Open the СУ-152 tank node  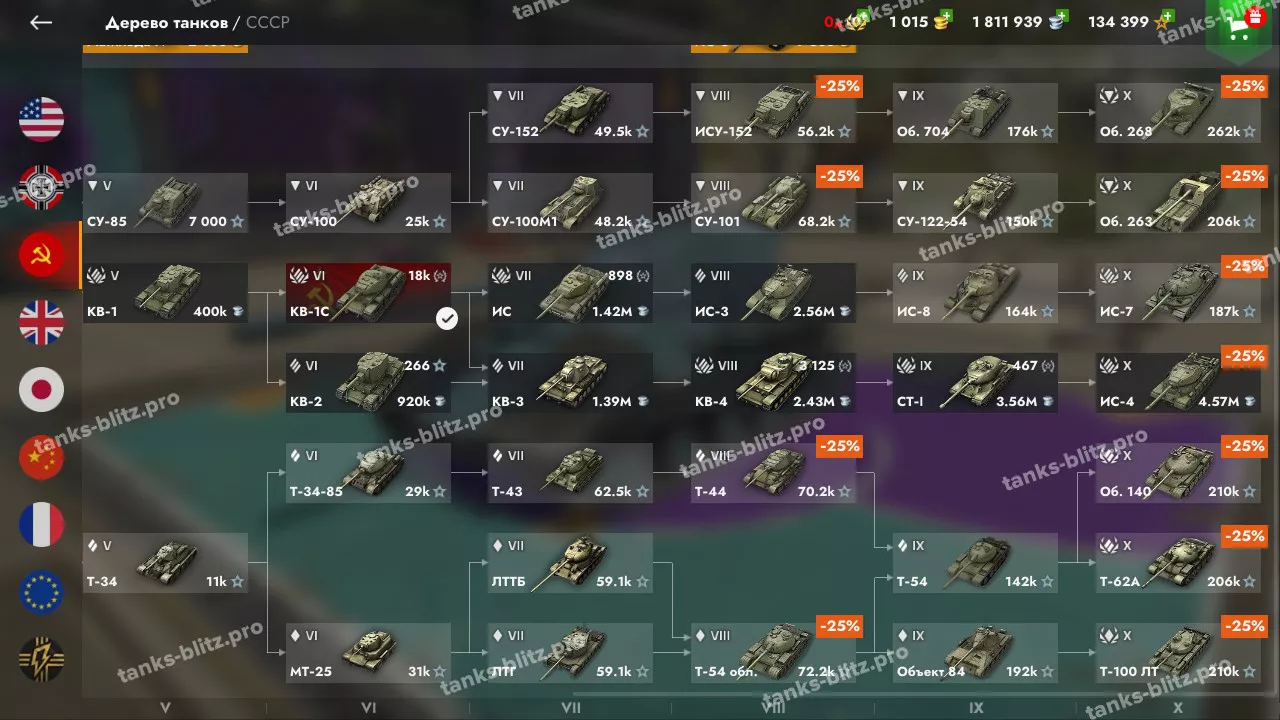570,113
